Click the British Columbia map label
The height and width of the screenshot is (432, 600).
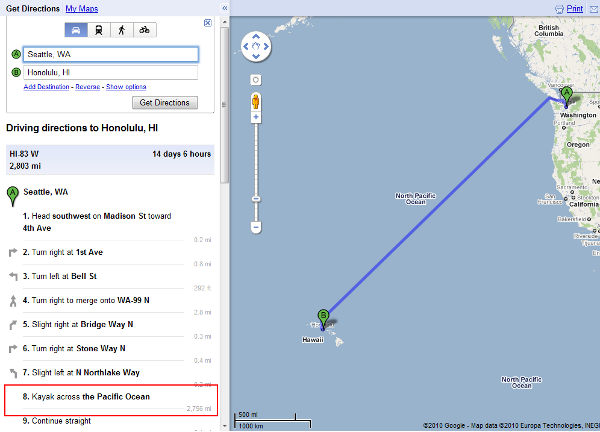[549, 31]
